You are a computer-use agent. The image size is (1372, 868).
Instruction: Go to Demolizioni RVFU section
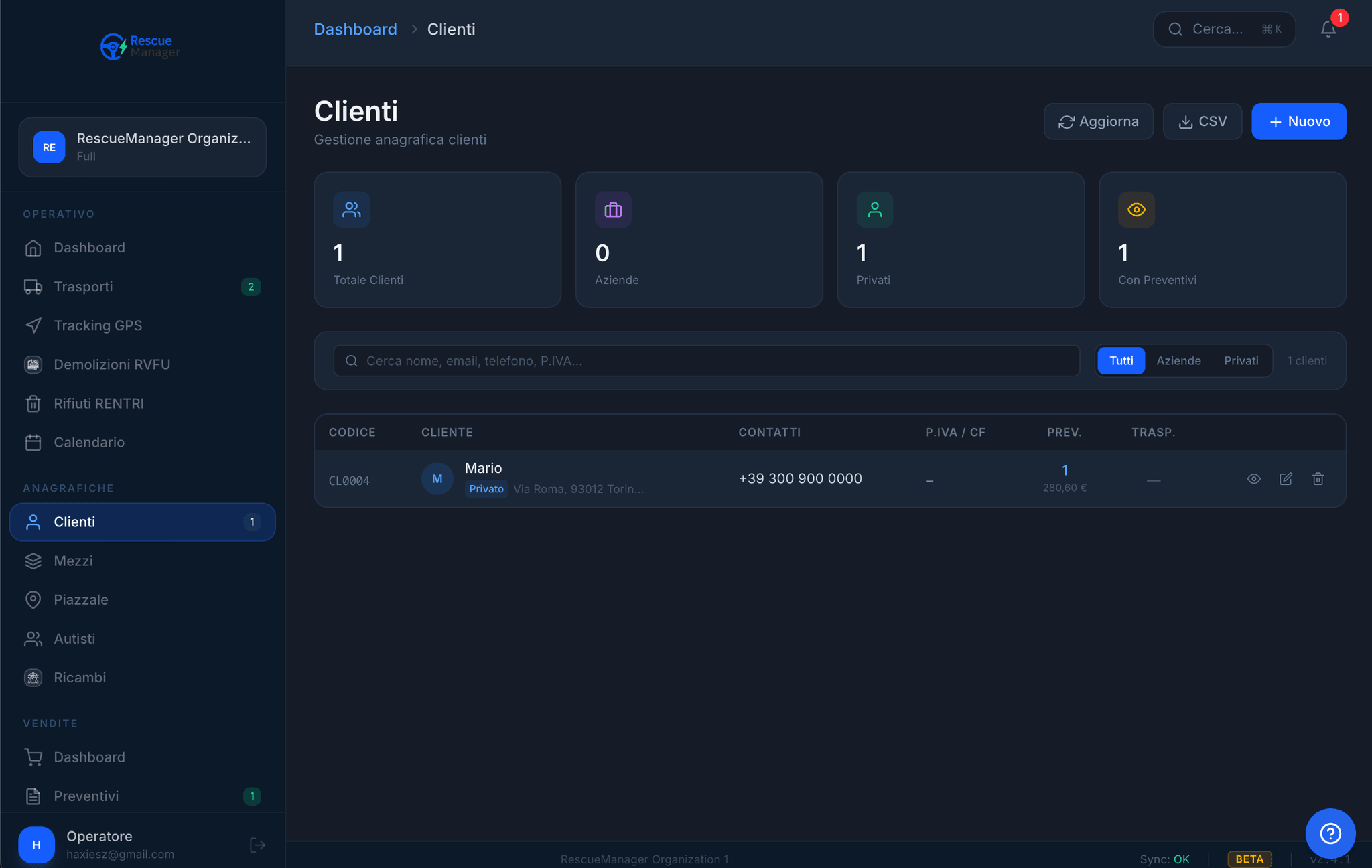pyautogui.click(x=112, y=364)
